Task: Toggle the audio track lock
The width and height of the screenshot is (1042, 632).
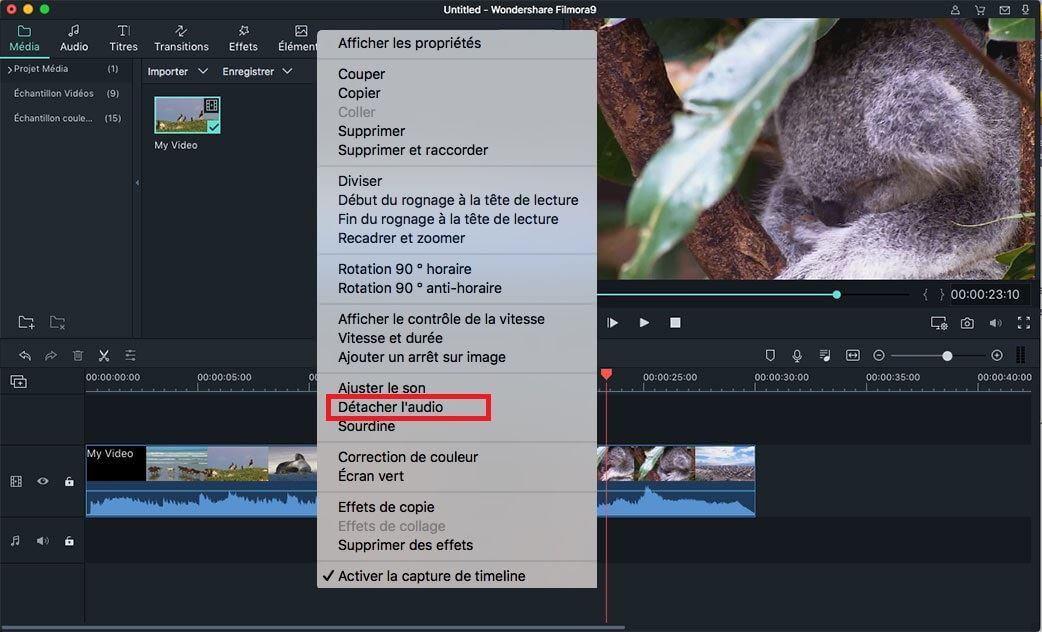Action: pyautogui.click(x=69, y=541)
